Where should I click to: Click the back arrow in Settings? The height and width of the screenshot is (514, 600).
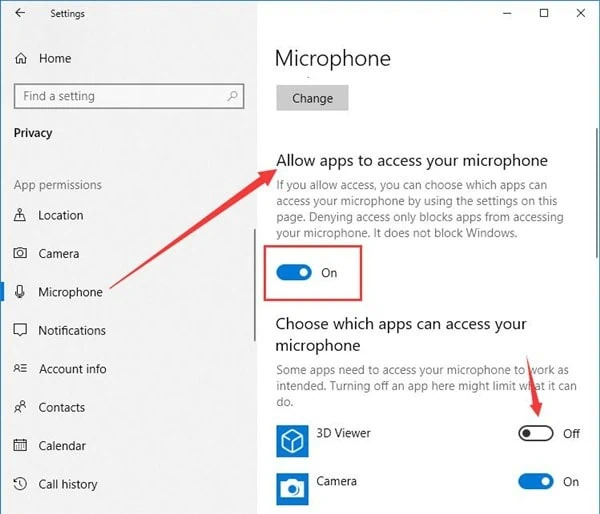[20, 14]
